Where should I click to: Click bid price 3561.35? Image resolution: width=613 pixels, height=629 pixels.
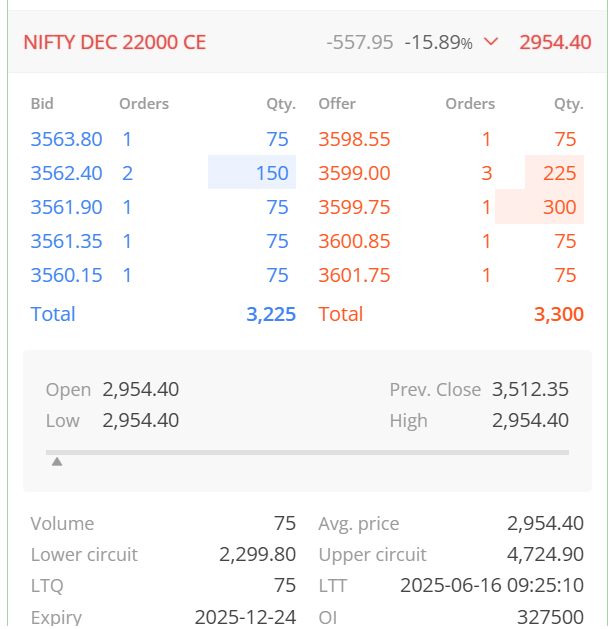pyautogui.click(x=67, y=241)
